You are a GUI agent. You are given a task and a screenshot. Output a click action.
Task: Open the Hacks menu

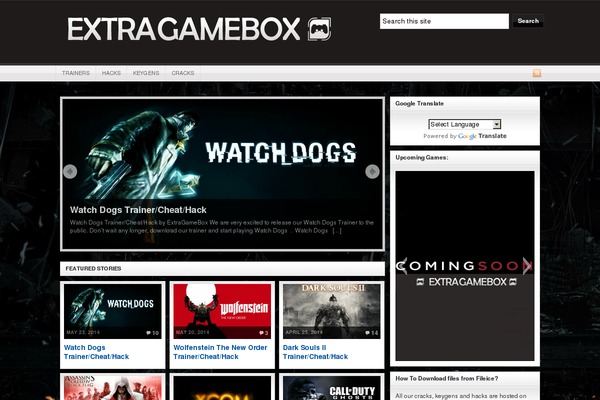(x=111, y=73)
